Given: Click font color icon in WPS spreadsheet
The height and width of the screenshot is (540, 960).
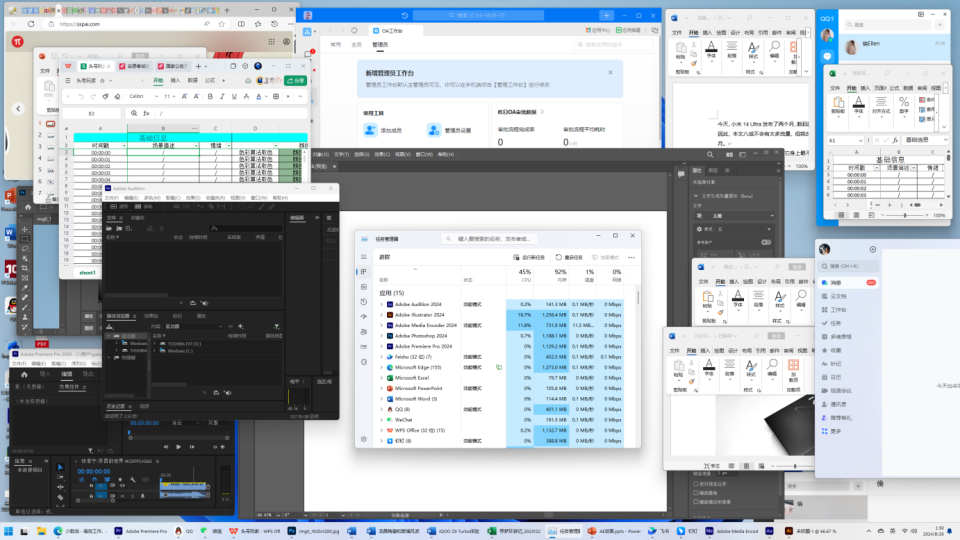Looking at the screenshot, I should click(258, 96).
